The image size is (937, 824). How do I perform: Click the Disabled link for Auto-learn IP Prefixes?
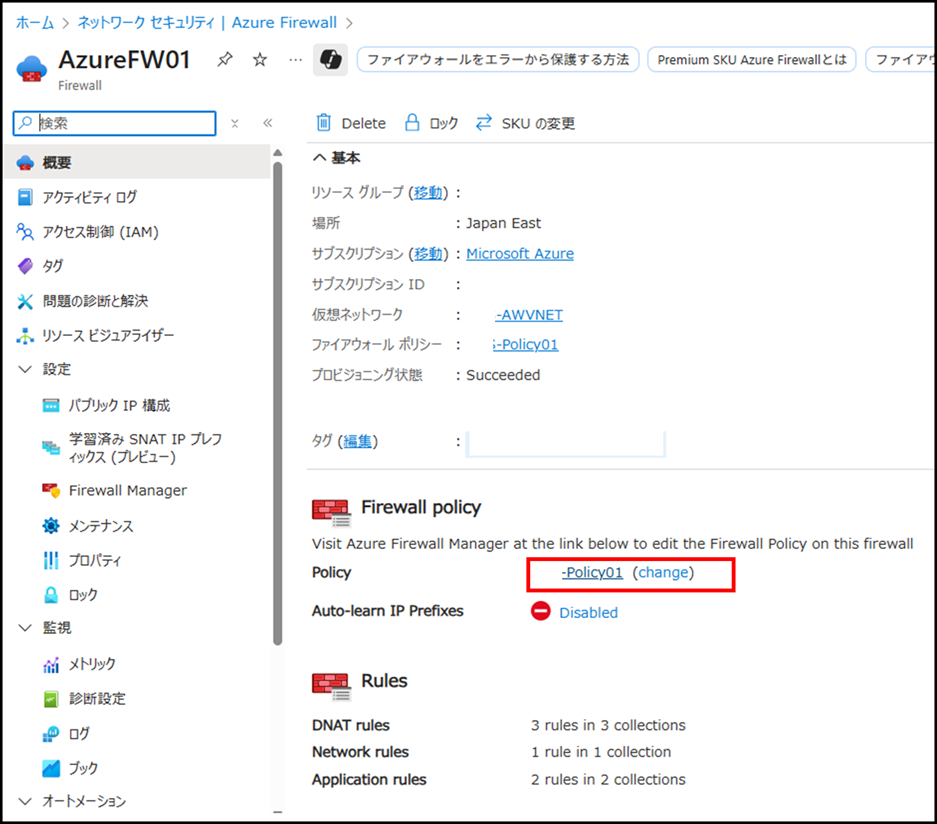coord(589,612)
